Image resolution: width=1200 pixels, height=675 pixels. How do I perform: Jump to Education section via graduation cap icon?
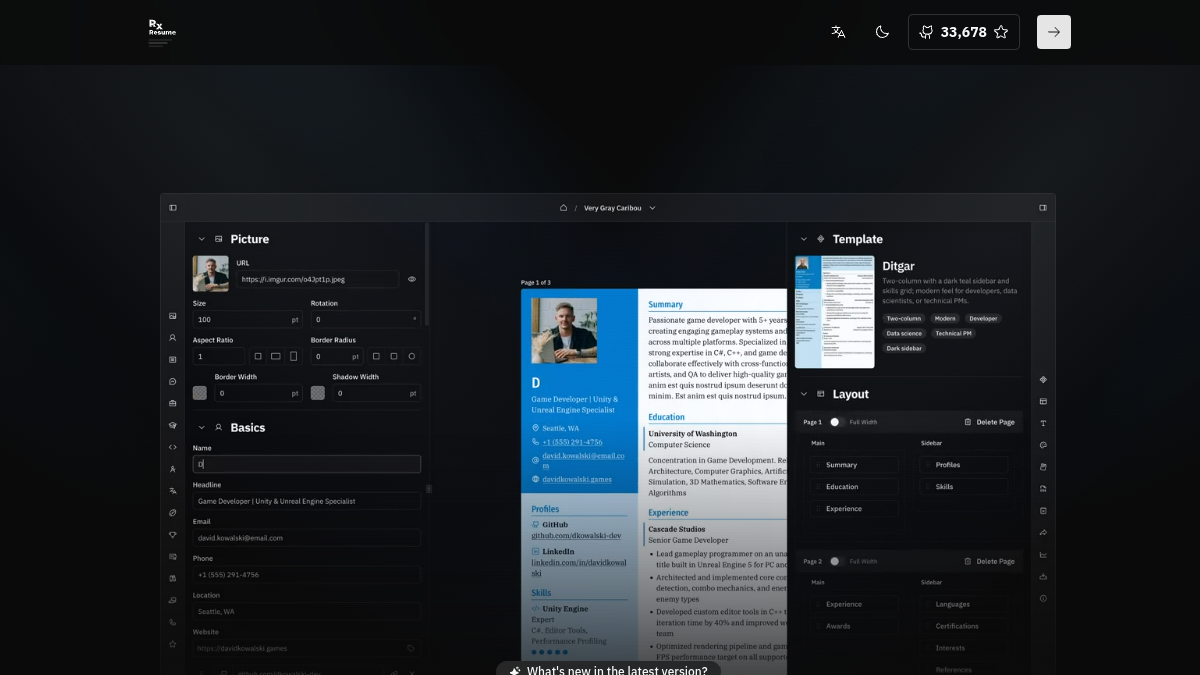click(x=173, y=425)
